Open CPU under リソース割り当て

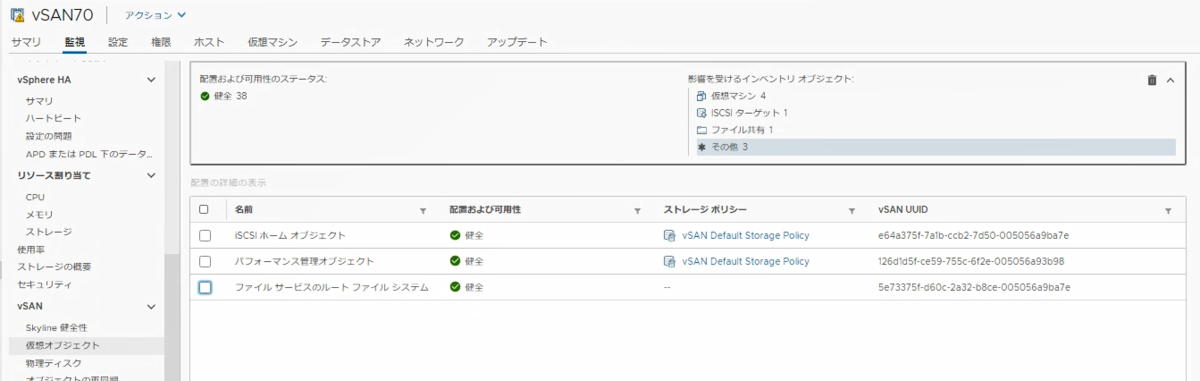(x=35, y=197)
